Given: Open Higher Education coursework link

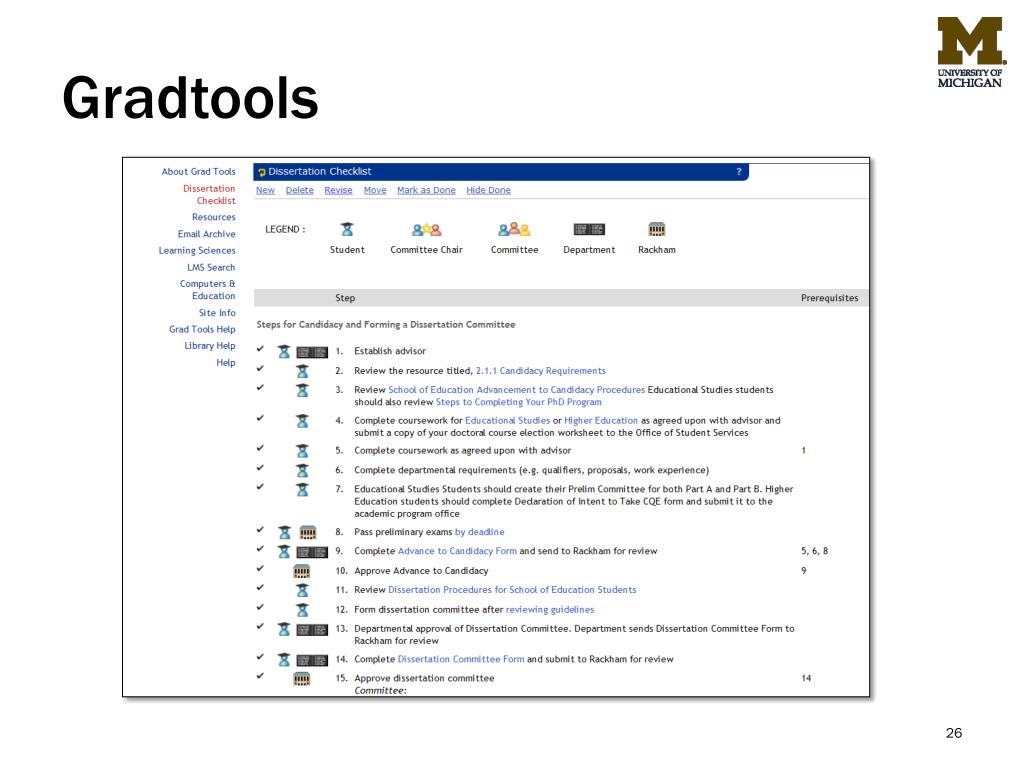Looking at the screenshot, I should pos(601,421).
